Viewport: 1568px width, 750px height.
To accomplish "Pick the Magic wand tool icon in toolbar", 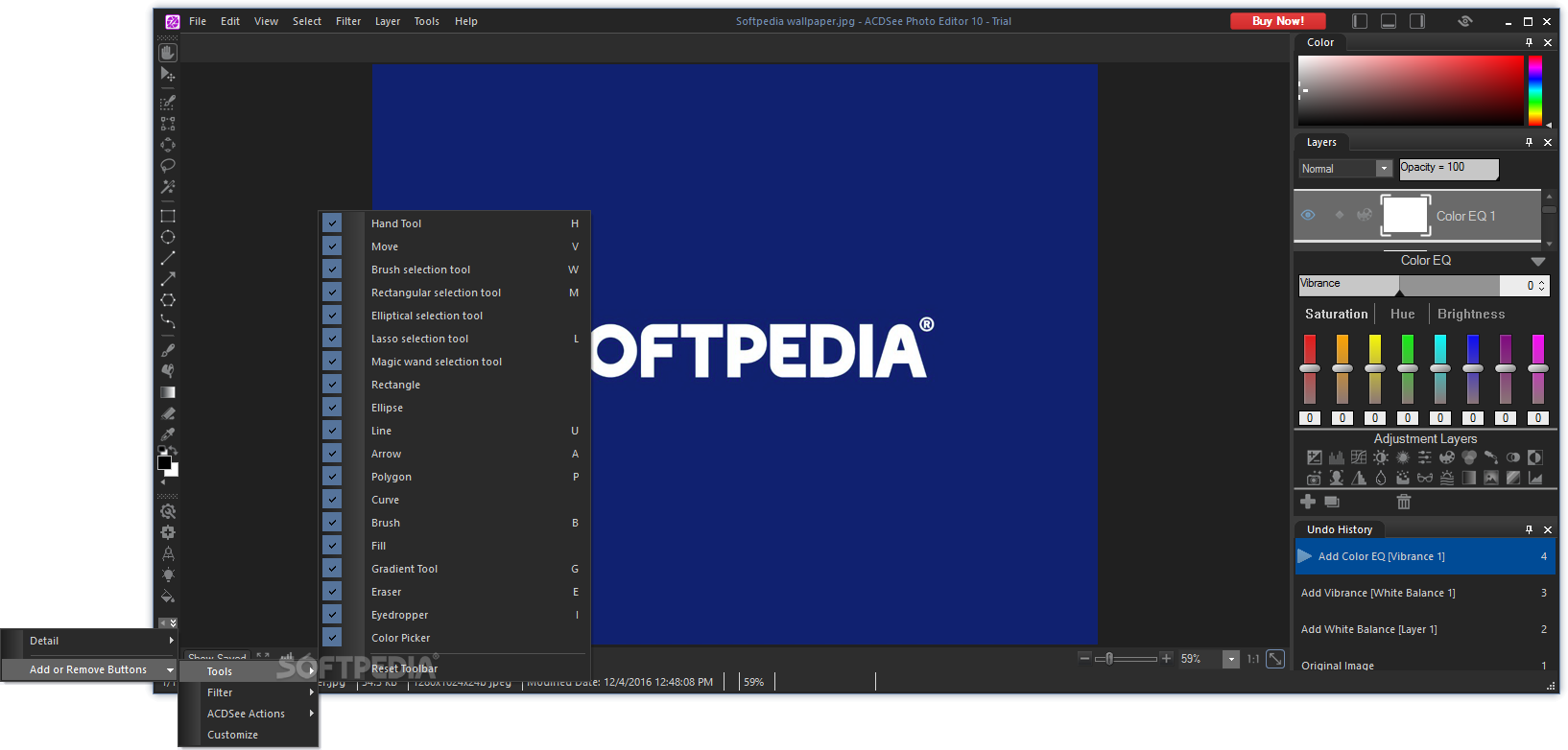I will 168,187.
